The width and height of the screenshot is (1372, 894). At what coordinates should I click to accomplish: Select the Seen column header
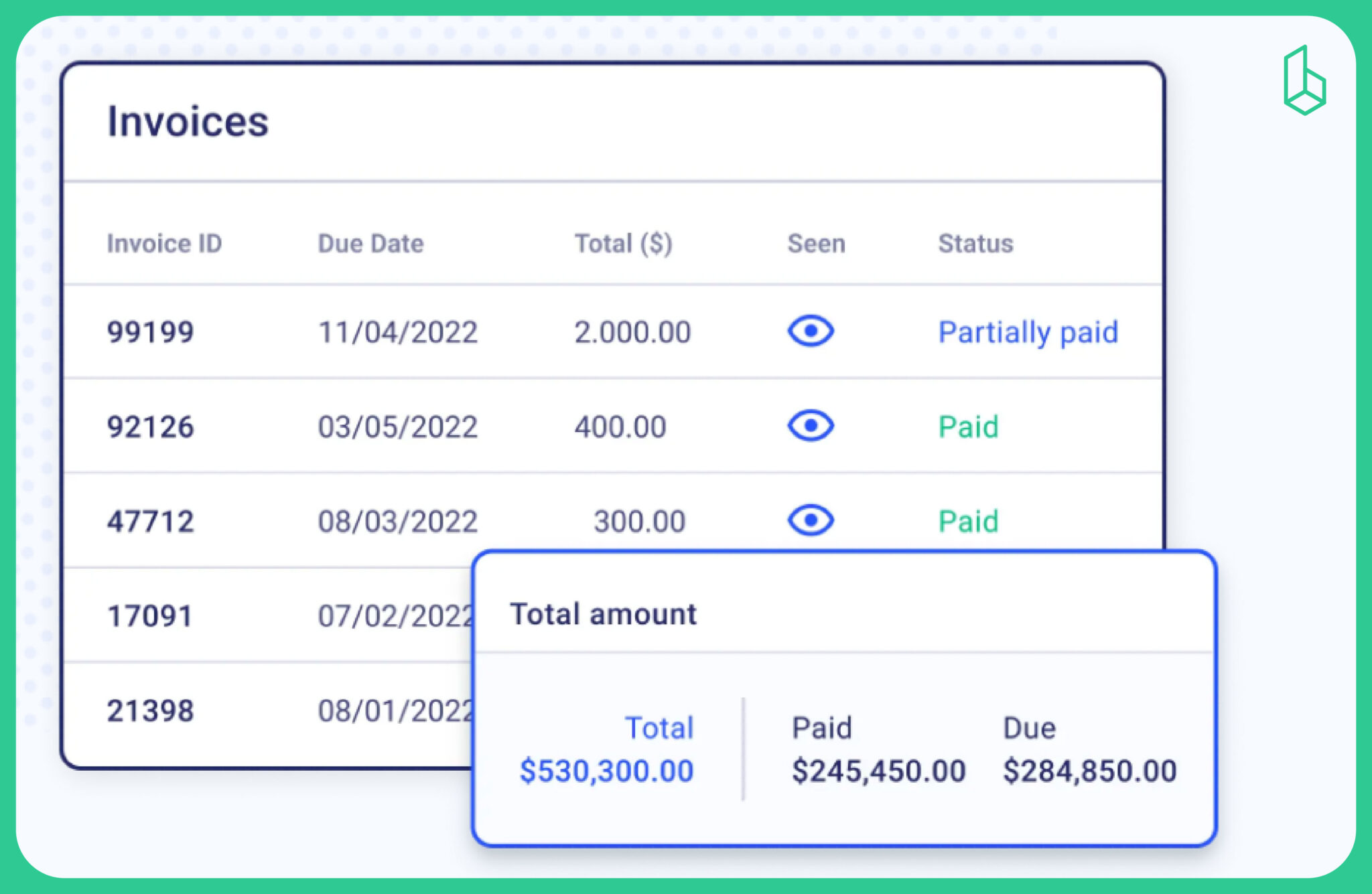pyautogui.click(x=815, y=243)
